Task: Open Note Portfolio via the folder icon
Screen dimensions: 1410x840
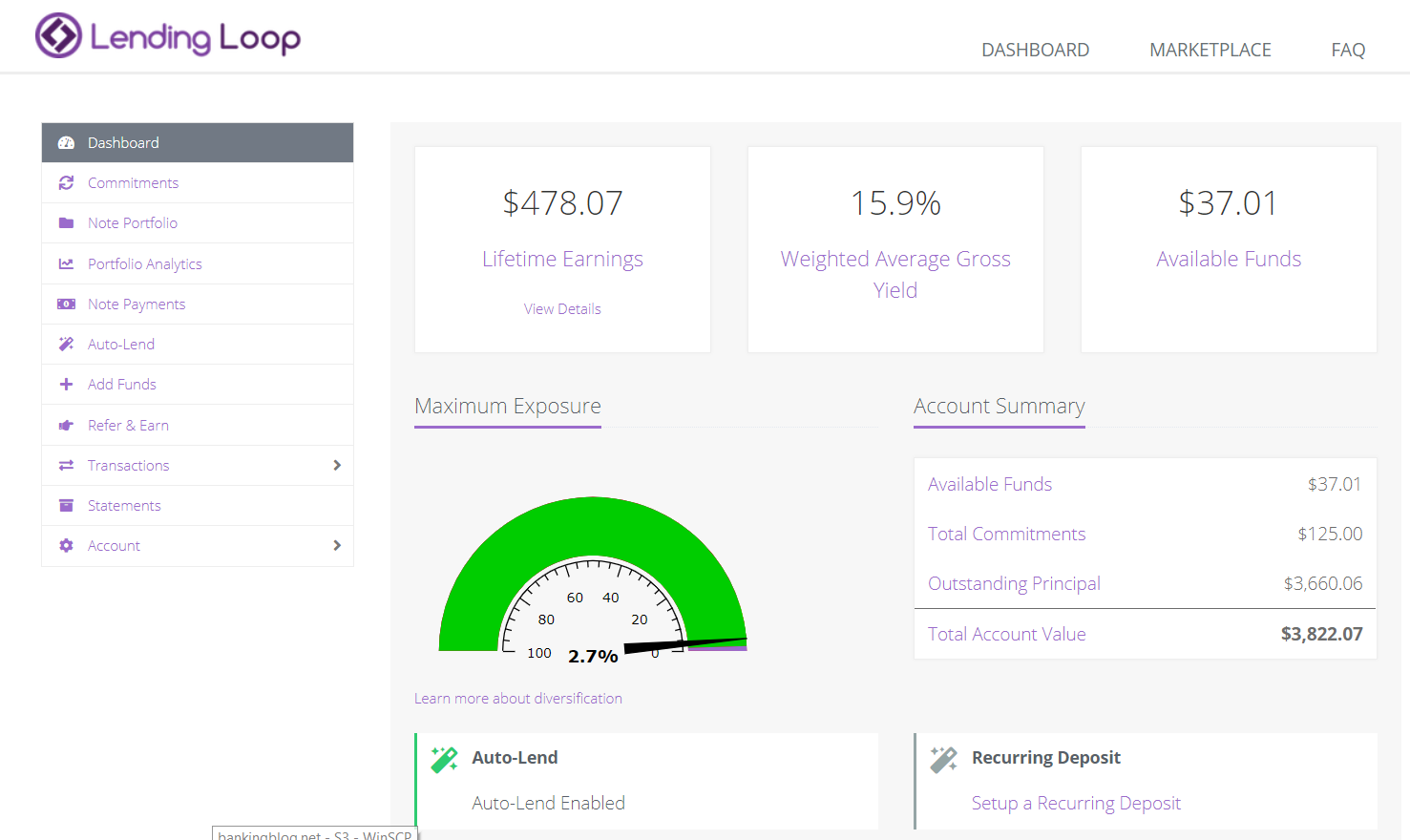Action: tap(66, 222)
